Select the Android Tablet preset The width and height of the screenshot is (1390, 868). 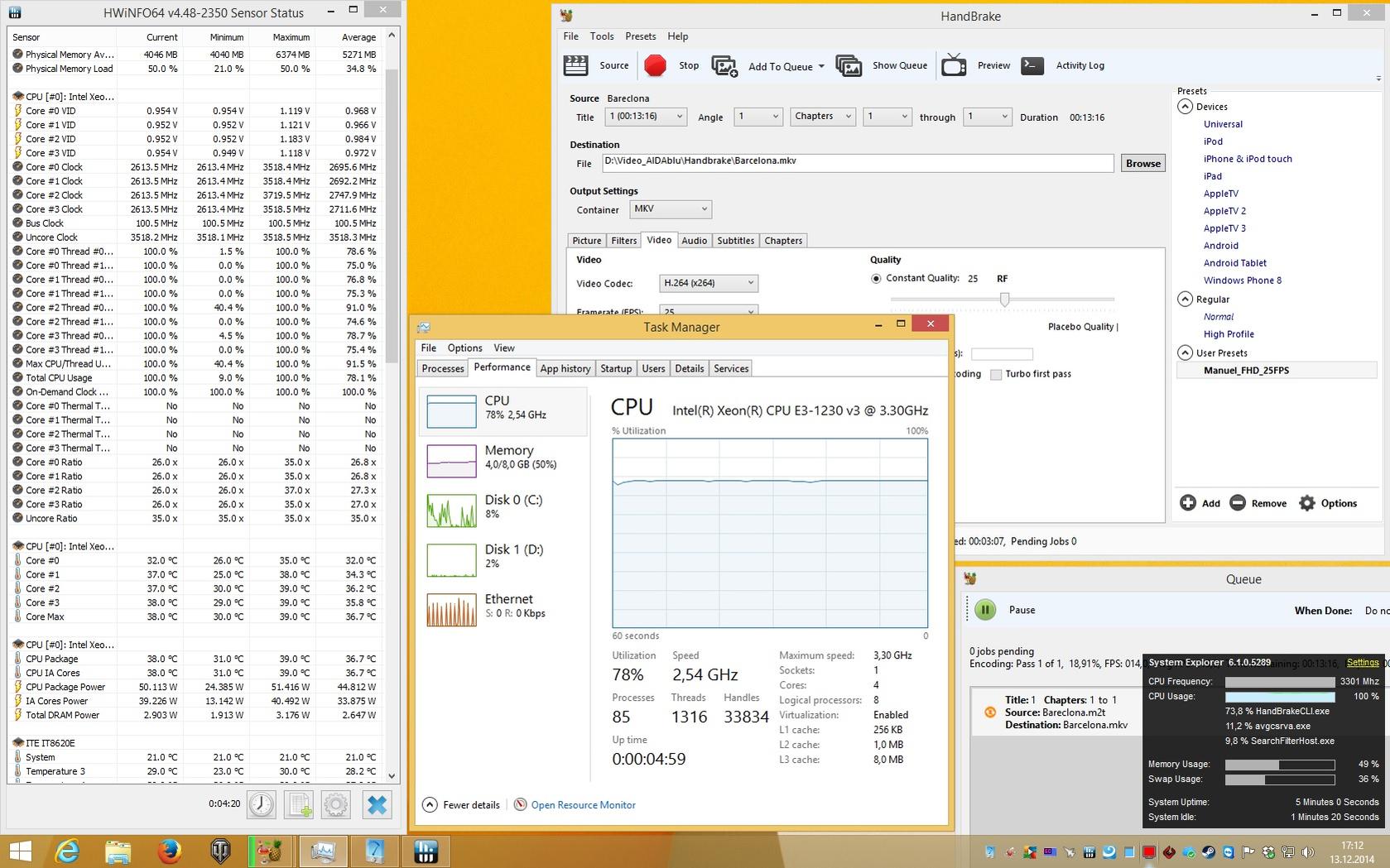click(1235, 263)
